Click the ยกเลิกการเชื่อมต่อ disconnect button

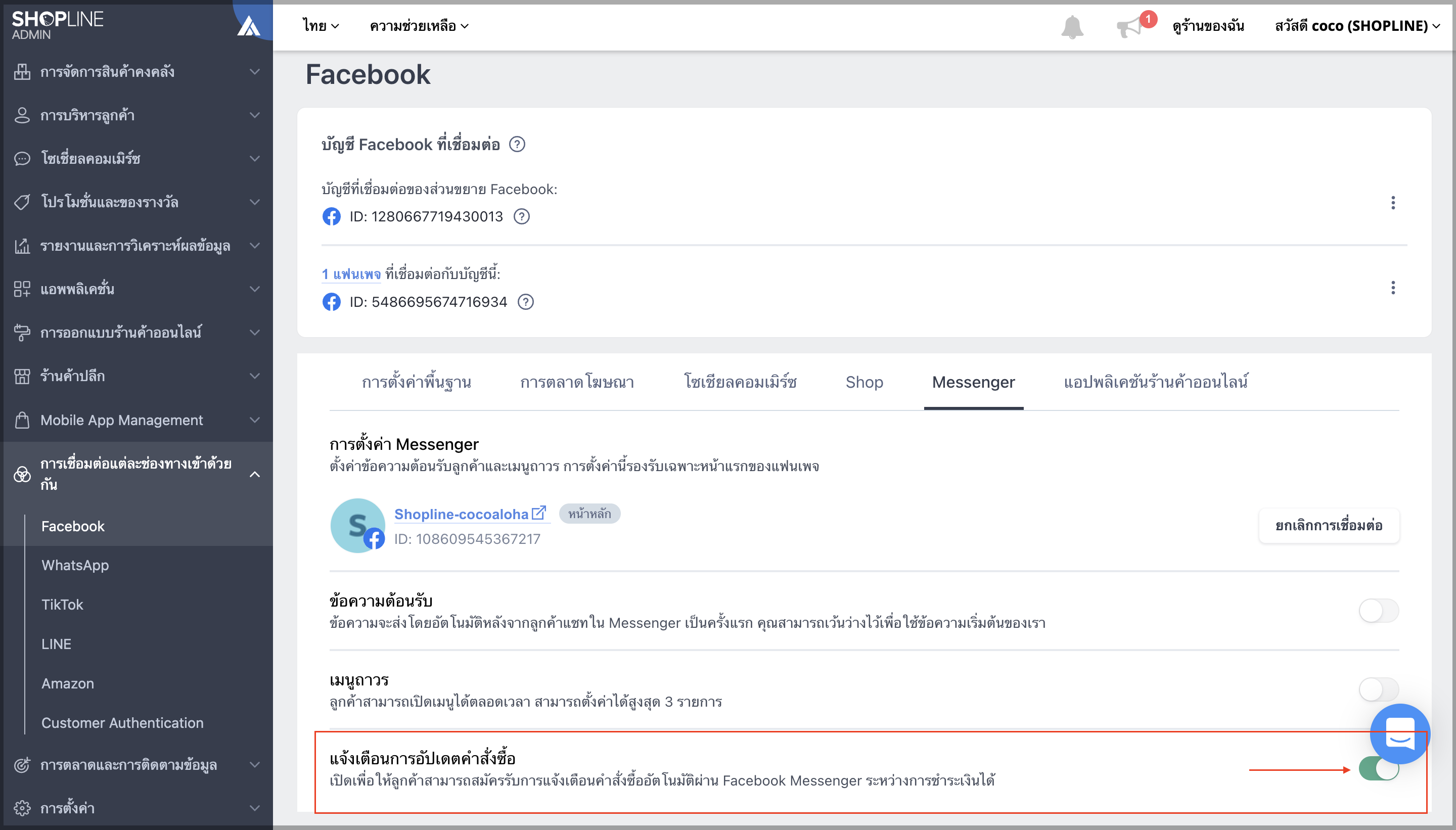(x=1329, y=526)
